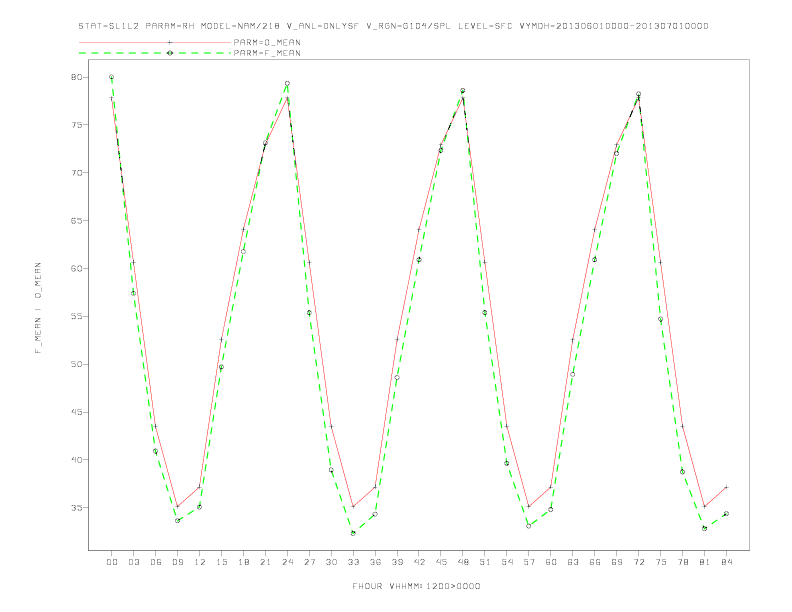Click the x-axis forecast hour label 54
Image resolution: width=792 pixels, height=612 pixels.
(x=507, y=562)
